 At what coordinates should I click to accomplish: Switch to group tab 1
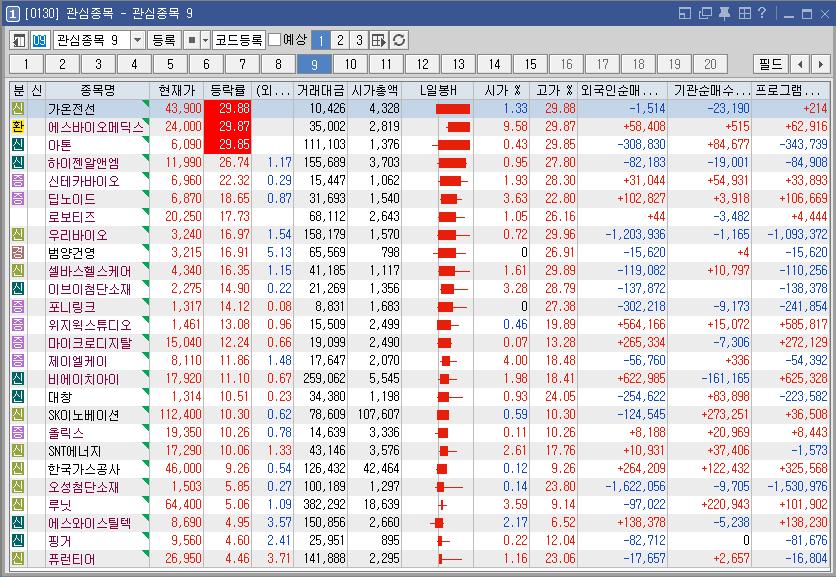coord(26,65)
